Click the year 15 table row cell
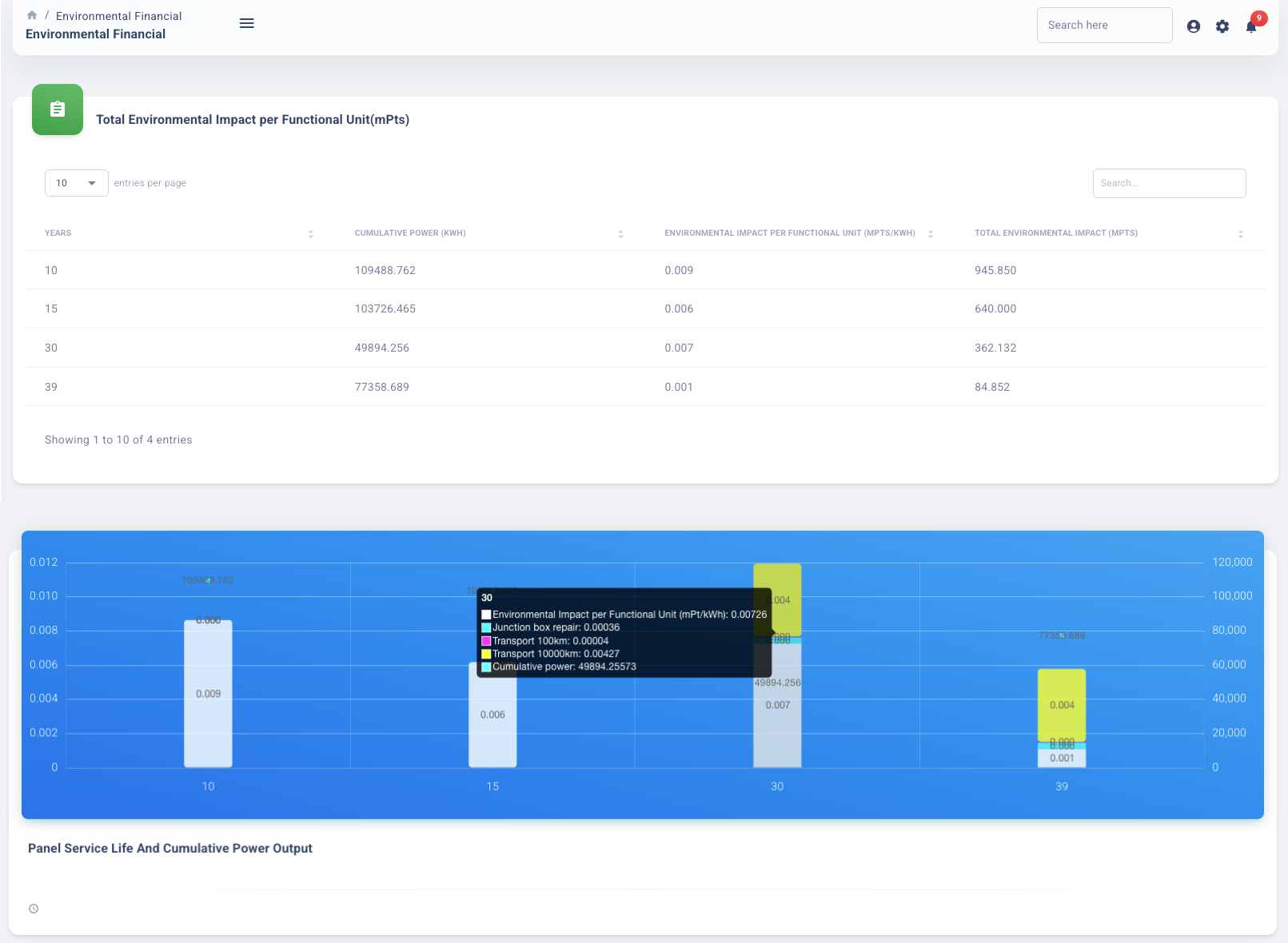 51,308
